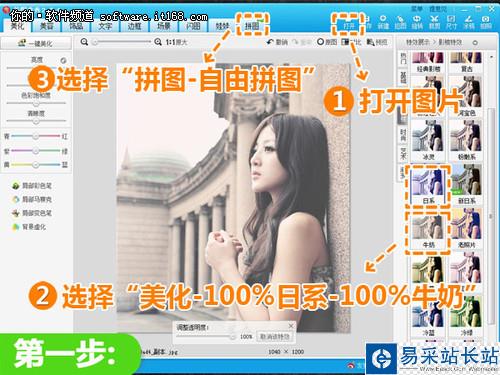Open the 拼图 (collage) tab

point(252,25)
